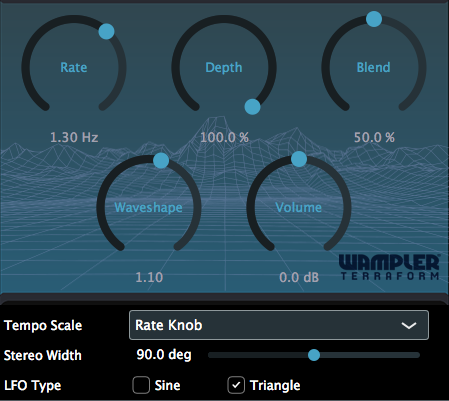Click the LFO Type label
The image size is (449, 401).
pyautogui.click(x=33, y=386)
